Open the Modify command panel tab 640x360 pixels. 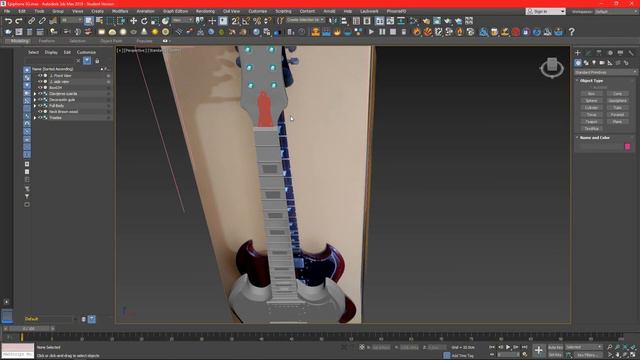click(588, 53)
